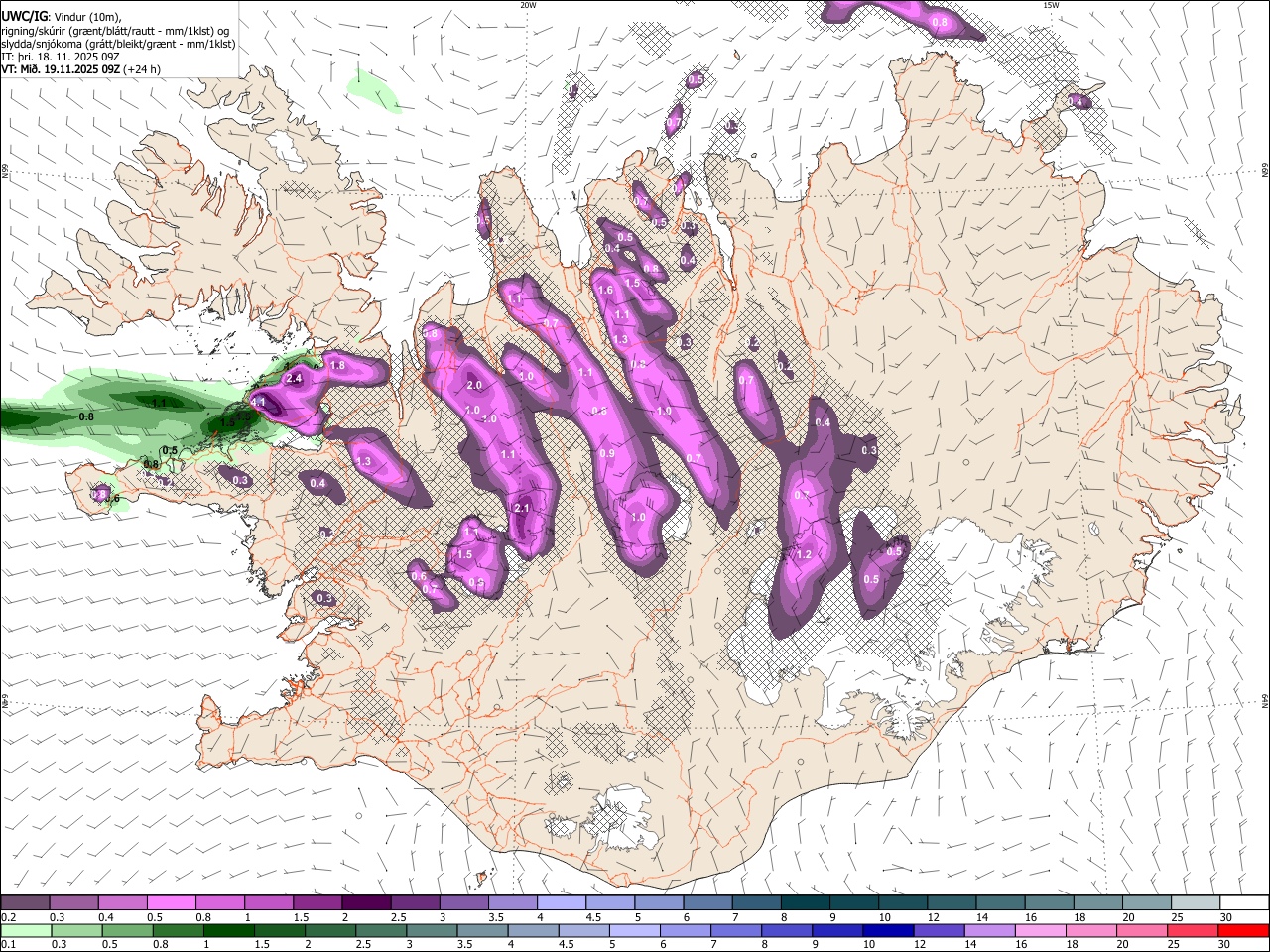Select the valid time line 'VT: Mið. 19.11.2025 09Z'

point(62,69)
